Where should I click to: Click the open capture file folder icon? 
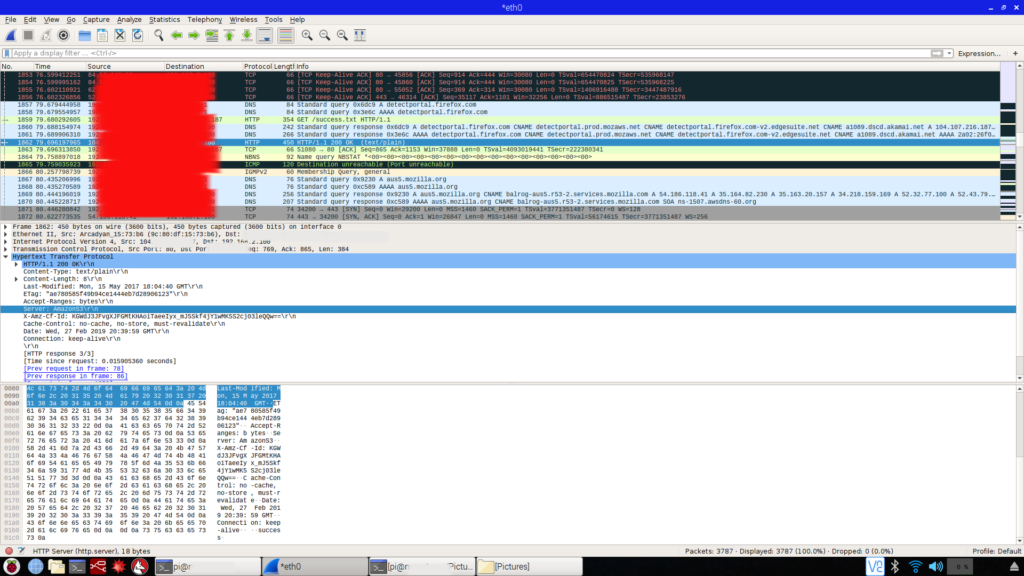(84, 35)
